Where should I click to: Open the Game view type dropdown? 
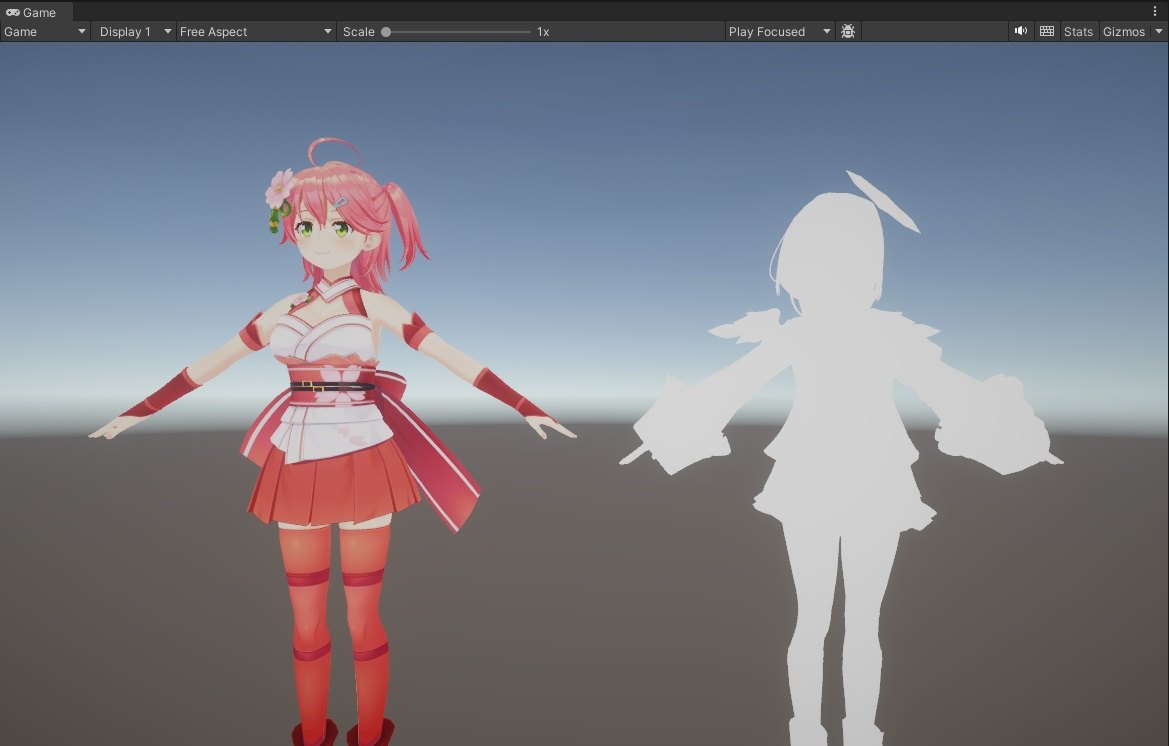point(45,31)
